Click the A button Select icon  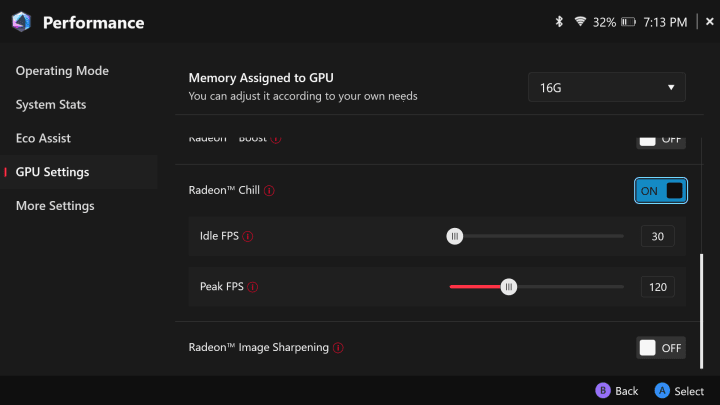(662, 391)
